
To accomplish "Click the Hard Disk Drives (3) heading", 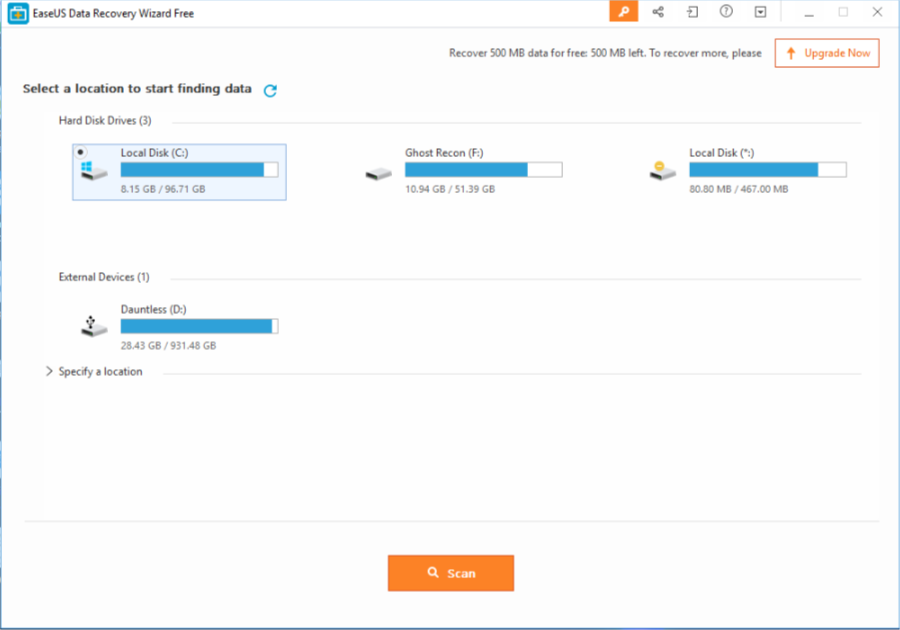I will 105,120.
